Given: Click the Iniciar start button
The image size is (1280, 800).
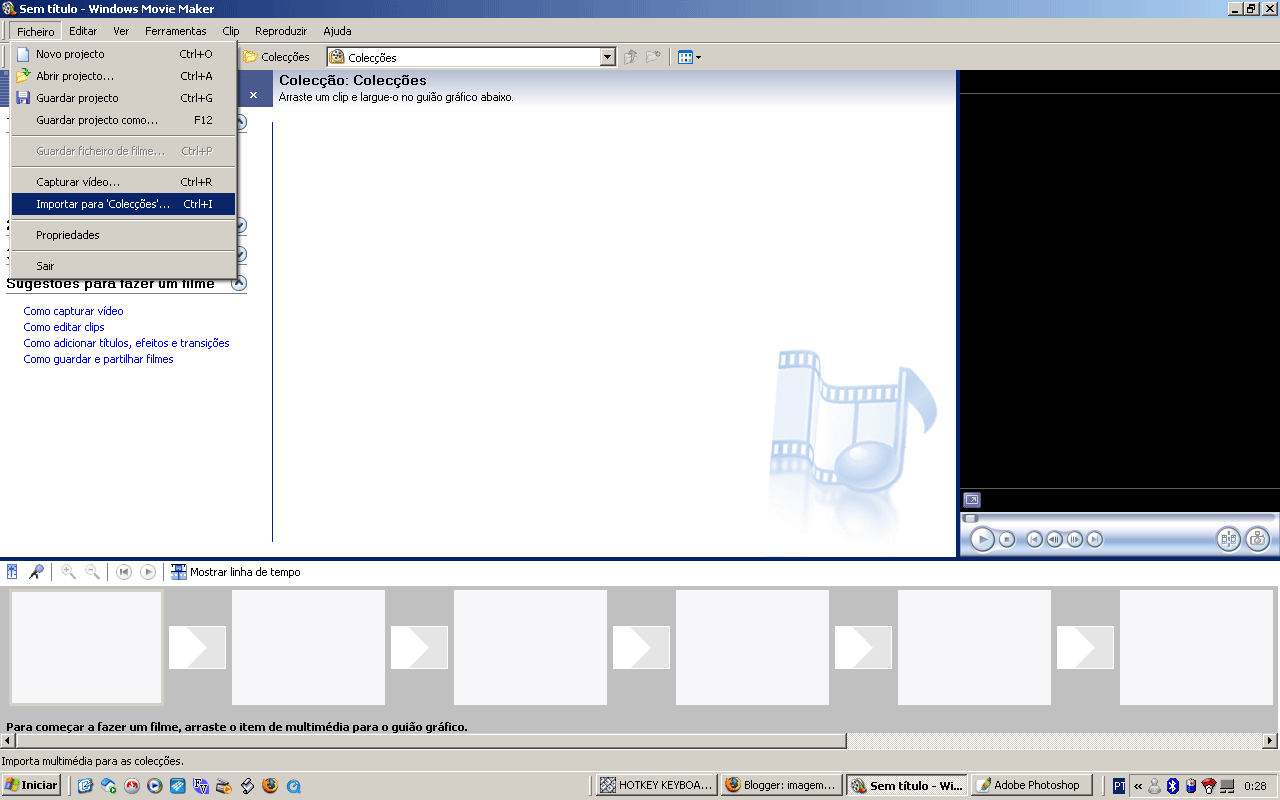Looking at the screenshot, I should (x=32, y=785).
